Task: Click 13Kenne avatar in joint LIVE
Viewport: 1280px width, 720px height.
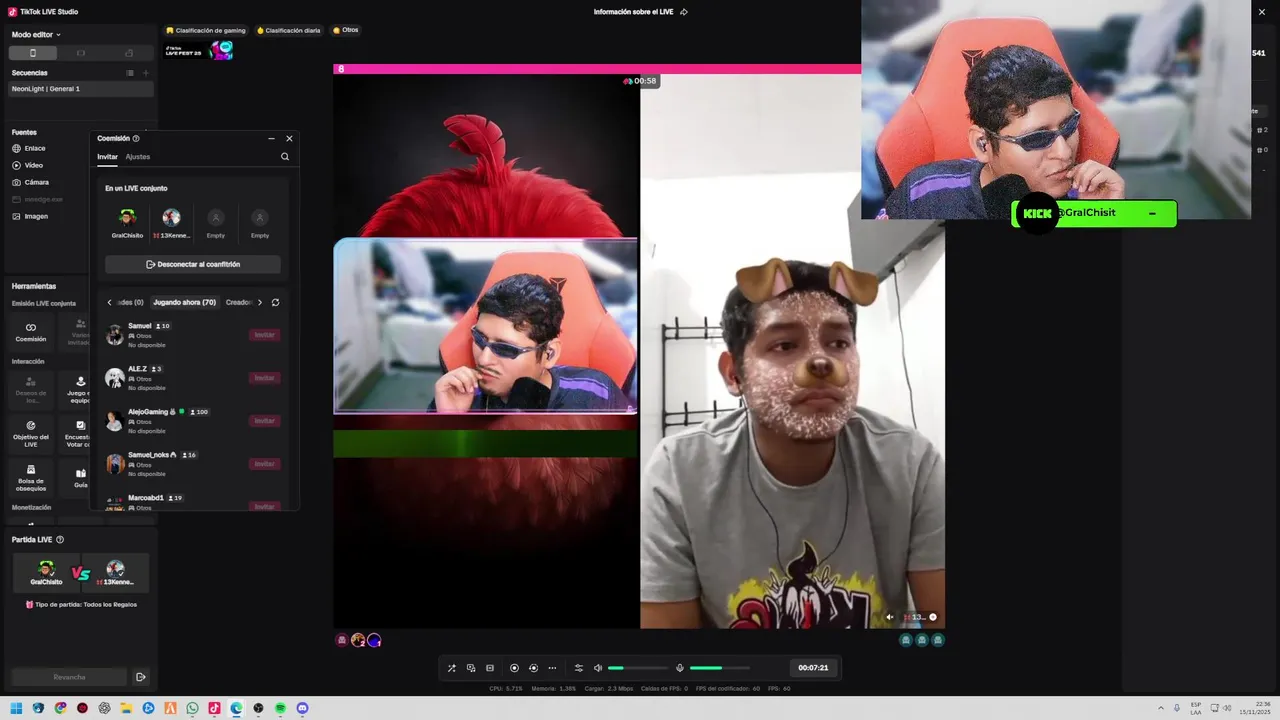Action: coord(172,217)
